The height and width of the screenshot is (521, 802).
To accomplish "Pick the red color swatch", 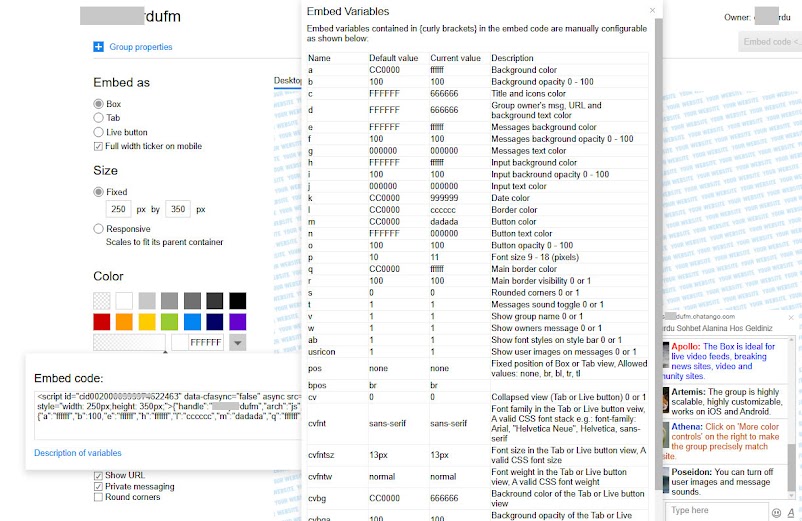I will [x=102, y=322].
